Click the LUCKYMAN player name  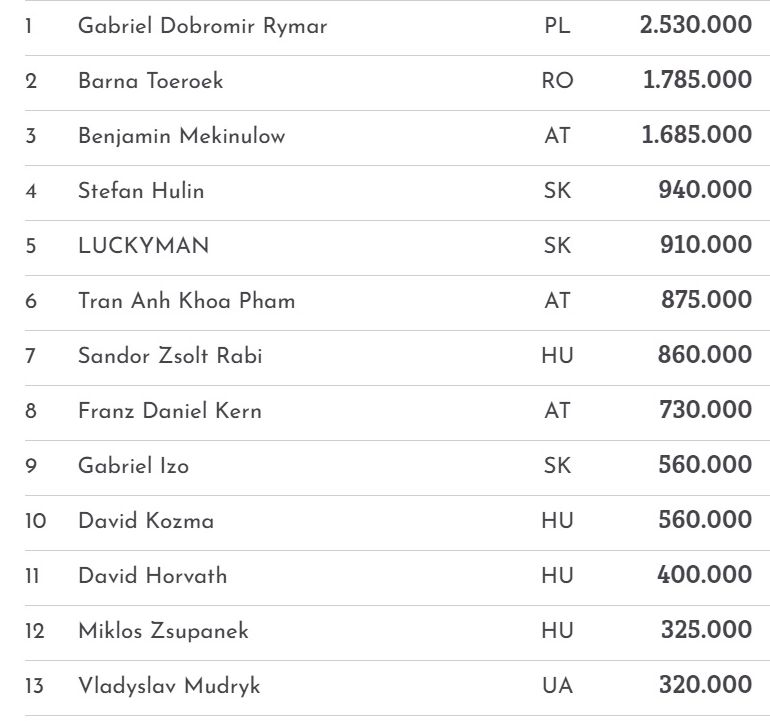click(143, 246)
